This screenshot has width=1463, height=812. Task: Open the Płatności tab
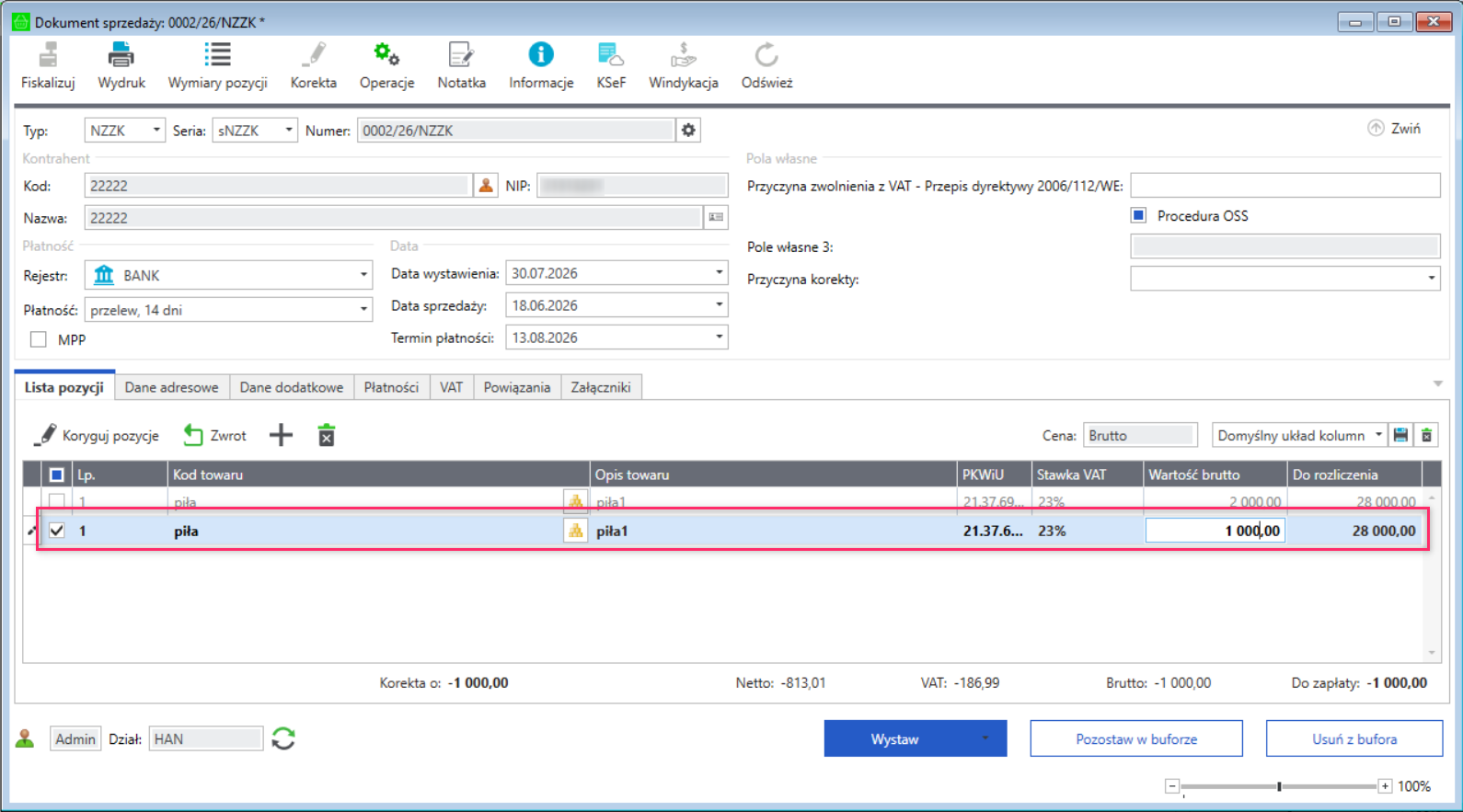391,387
